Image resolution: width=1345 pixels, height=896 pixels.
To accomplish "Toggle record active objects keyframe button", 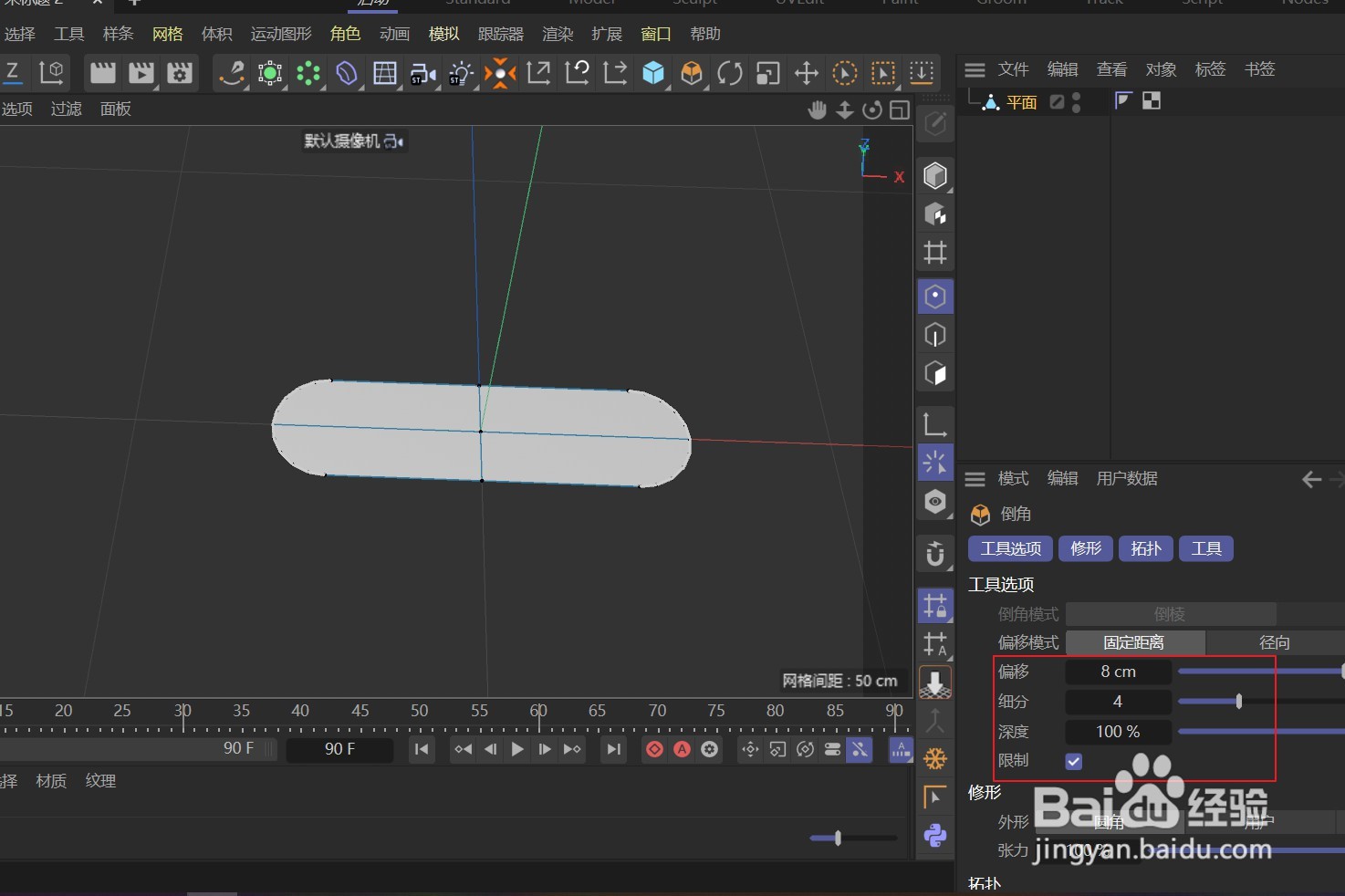I will tap(655, 749).
